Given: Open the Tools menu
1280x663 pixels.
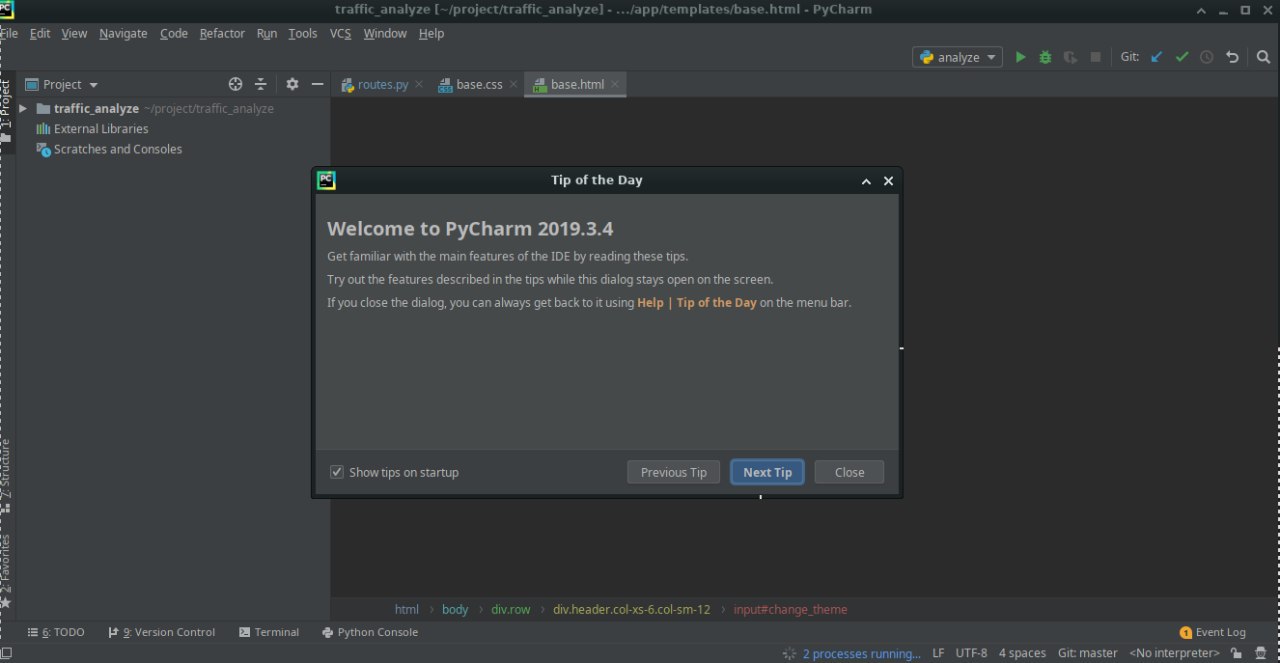Looking at the screenshot, I should point(302,33).
